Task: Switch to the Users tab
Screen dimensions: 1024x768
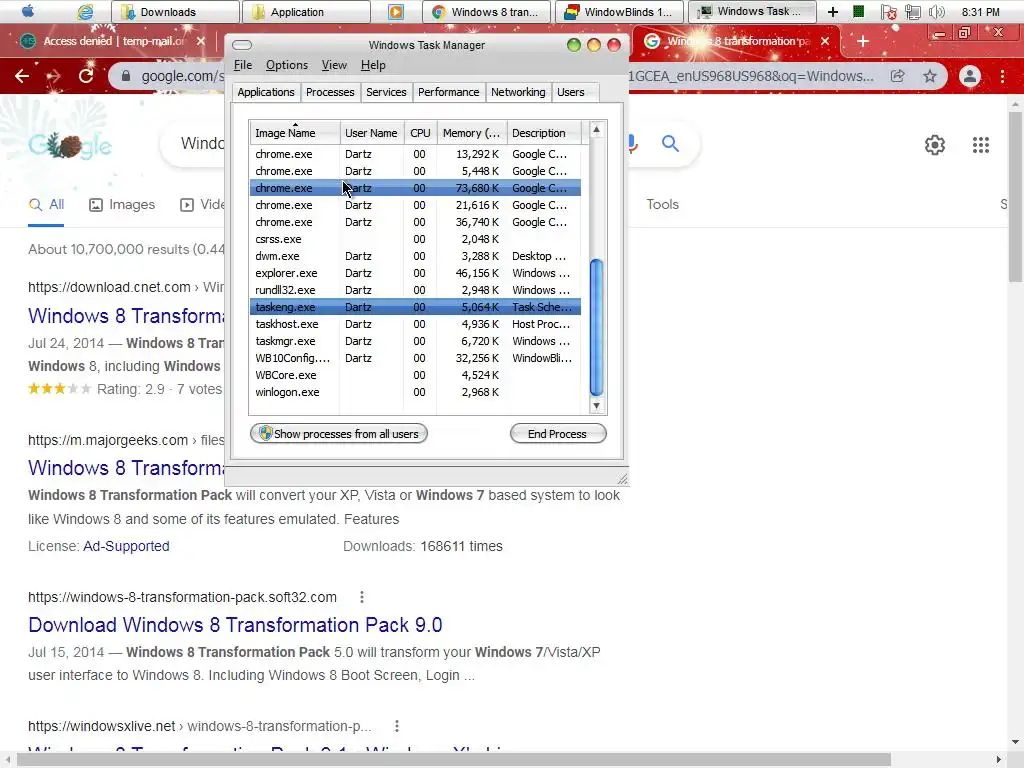Action: tap(571, 92)
